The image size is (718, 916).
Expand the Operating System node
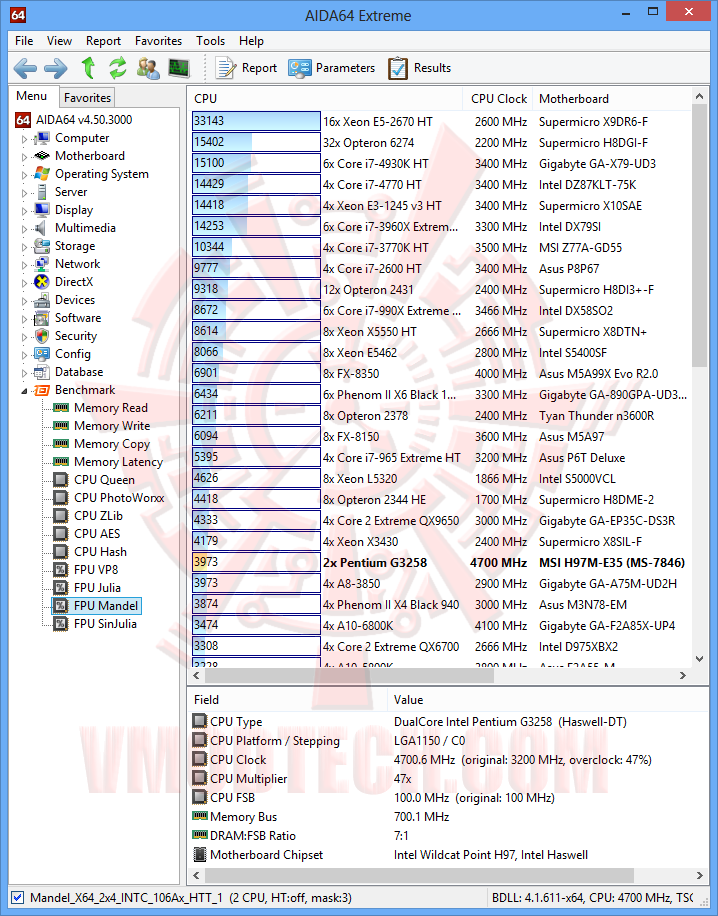[x=25, y=175]
